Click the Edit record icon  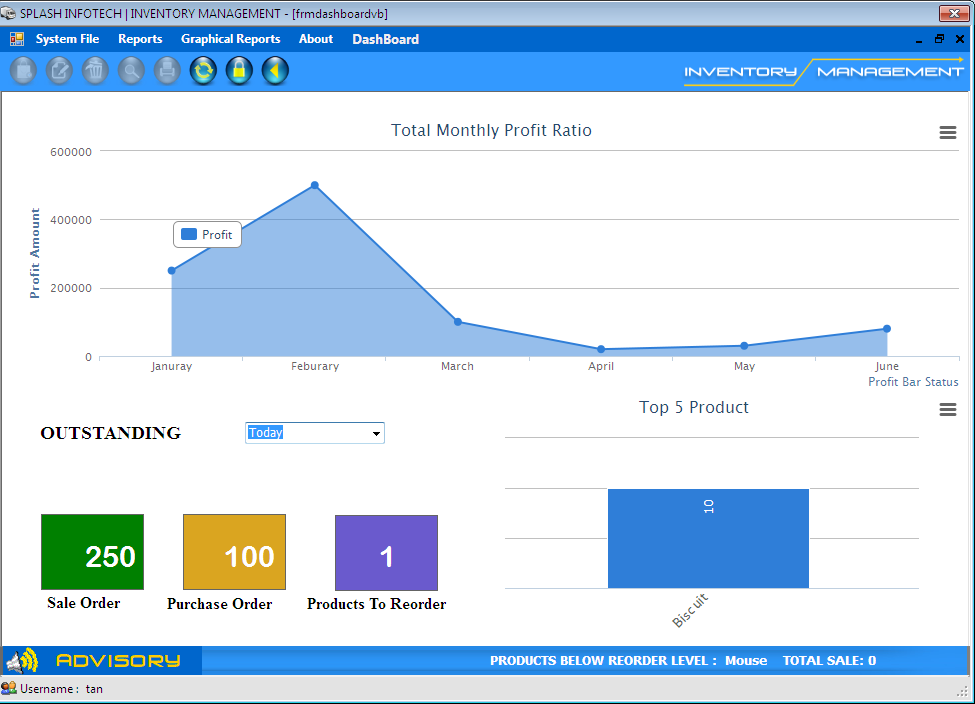click(x=59, y=71)
